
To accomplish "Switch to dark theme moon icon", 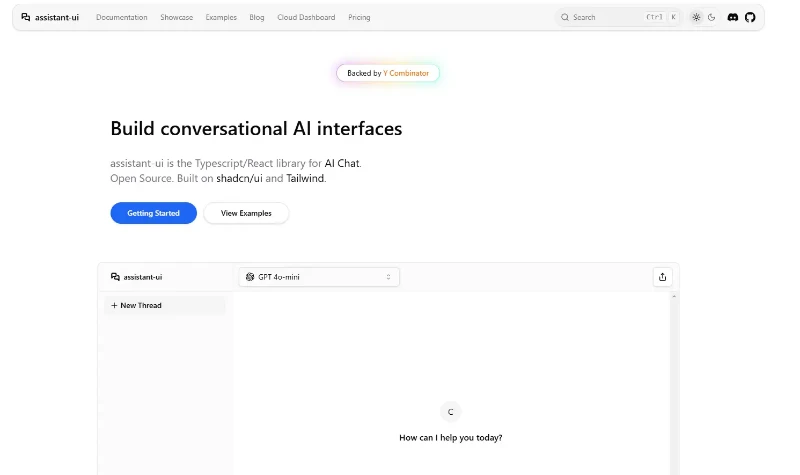I will [712, 17].
